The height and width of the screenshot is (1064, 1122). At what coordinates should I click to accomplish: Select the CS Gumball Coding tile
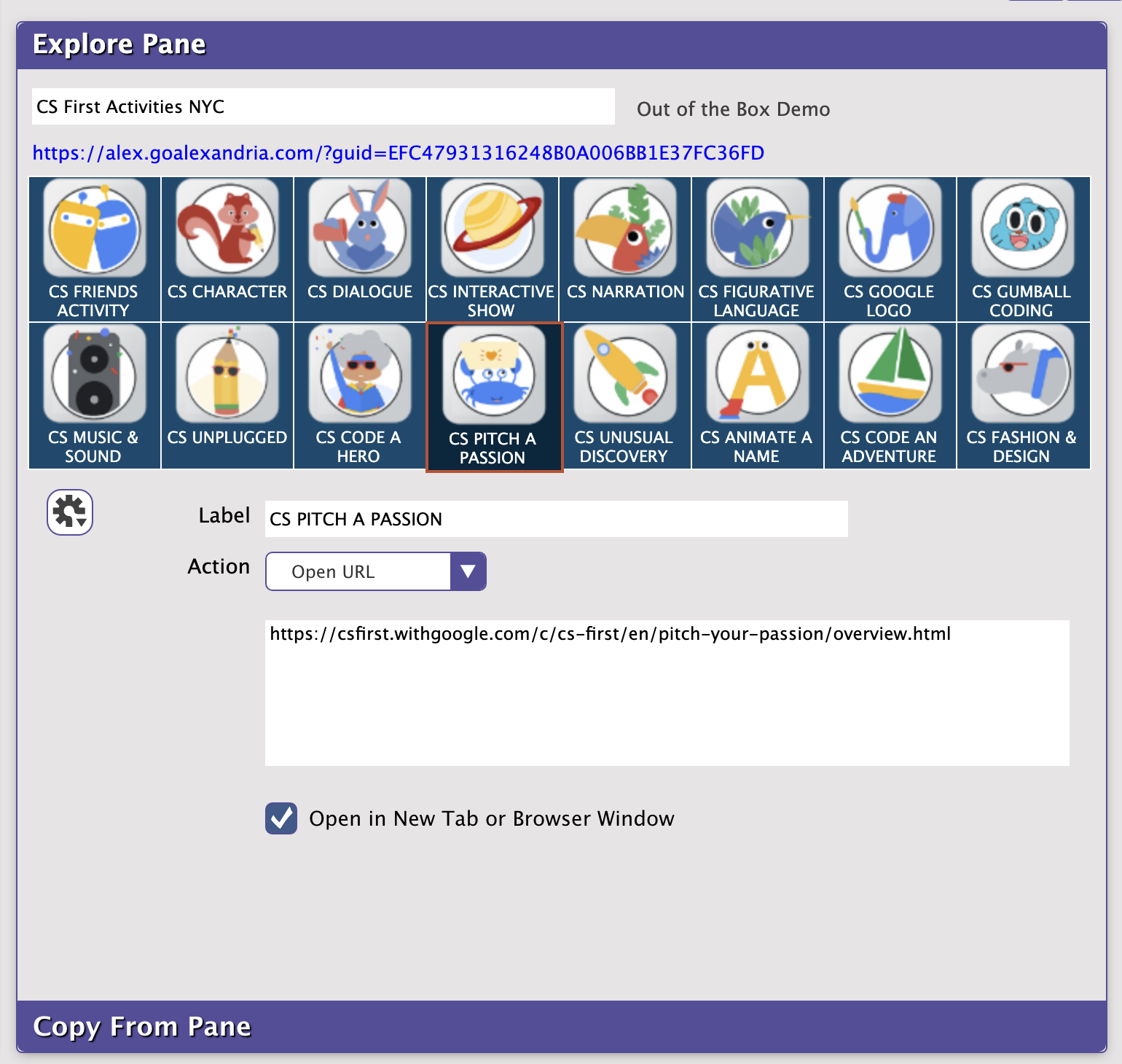click(1023, 249)
